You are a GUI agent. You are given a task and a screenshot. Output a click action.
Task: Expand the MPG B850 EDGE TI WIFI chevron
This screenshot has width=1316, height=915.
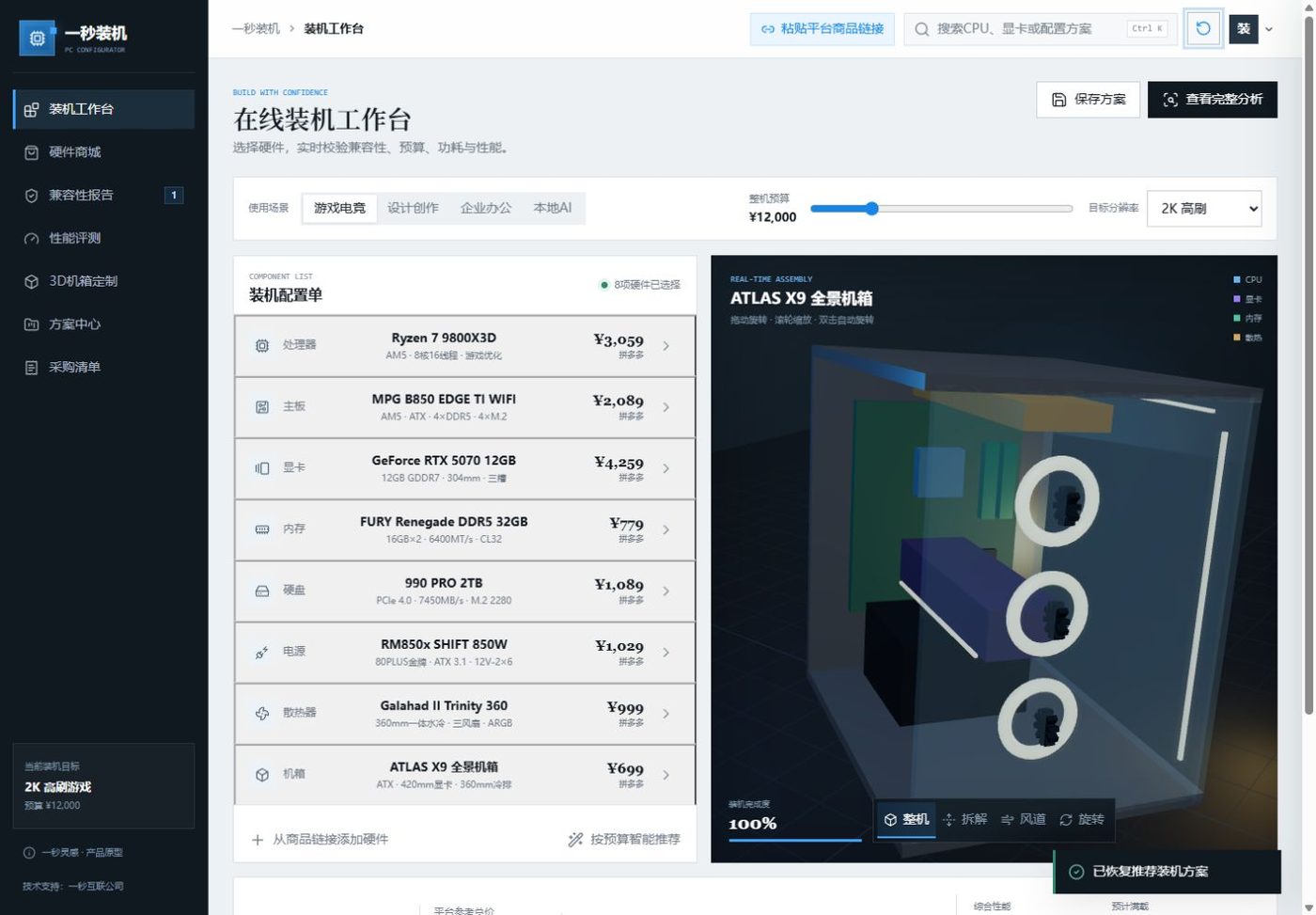click(666, 407)
